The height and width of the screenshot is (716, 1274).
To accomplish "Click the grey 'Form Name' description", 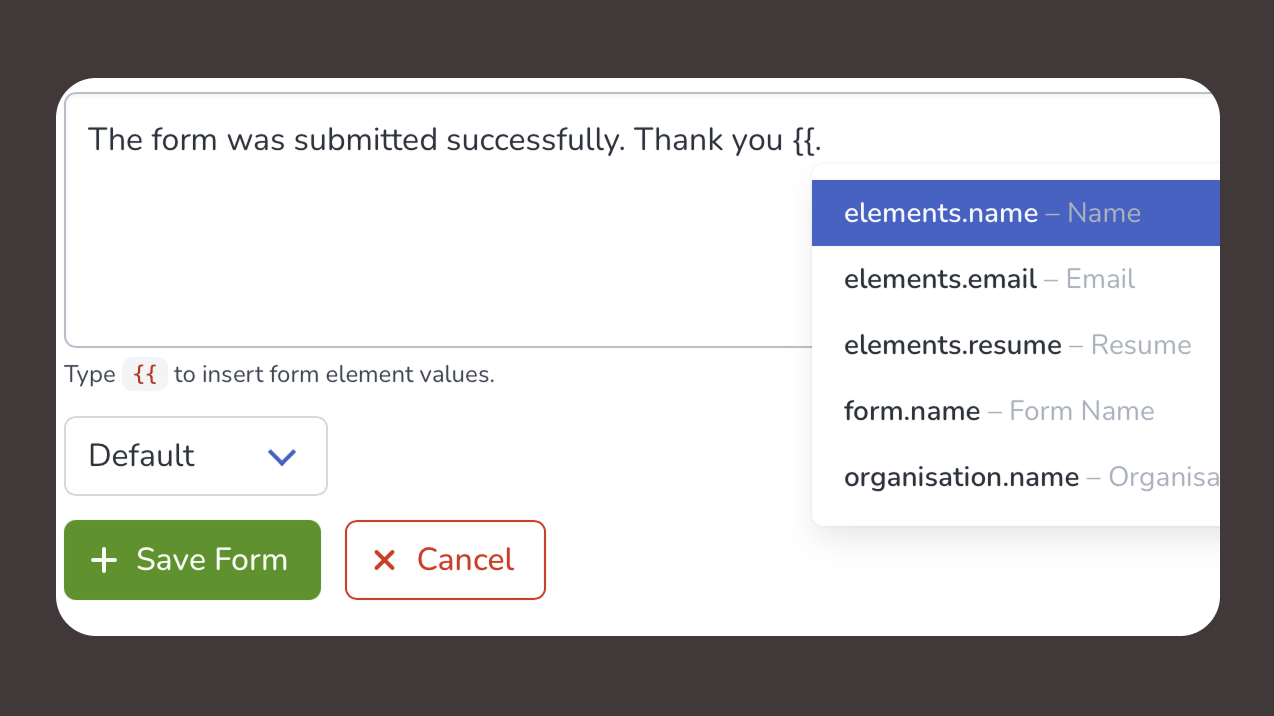I will tap(1082, 411).
